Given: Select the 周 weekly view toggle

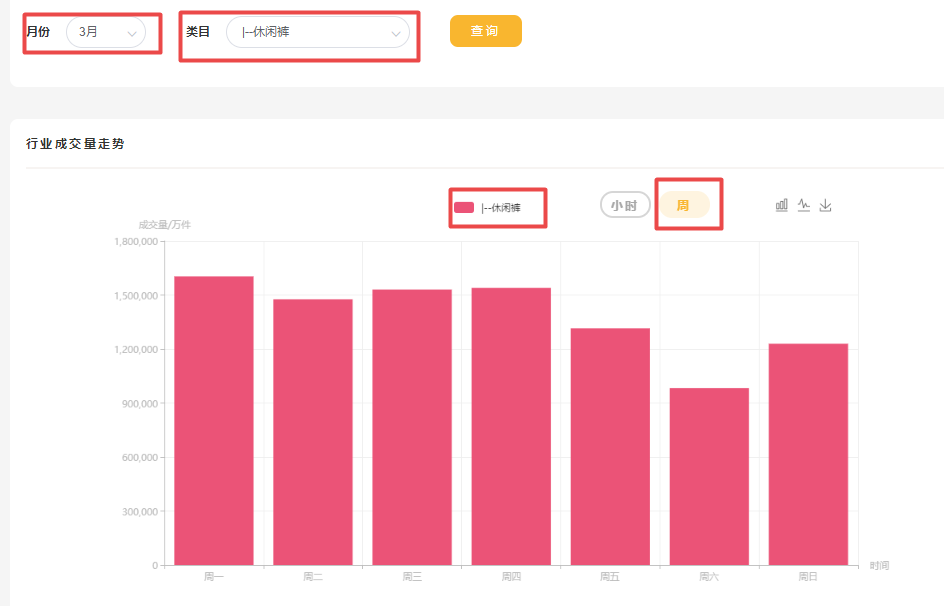Looking at the screenshot, I should [683, 205].
